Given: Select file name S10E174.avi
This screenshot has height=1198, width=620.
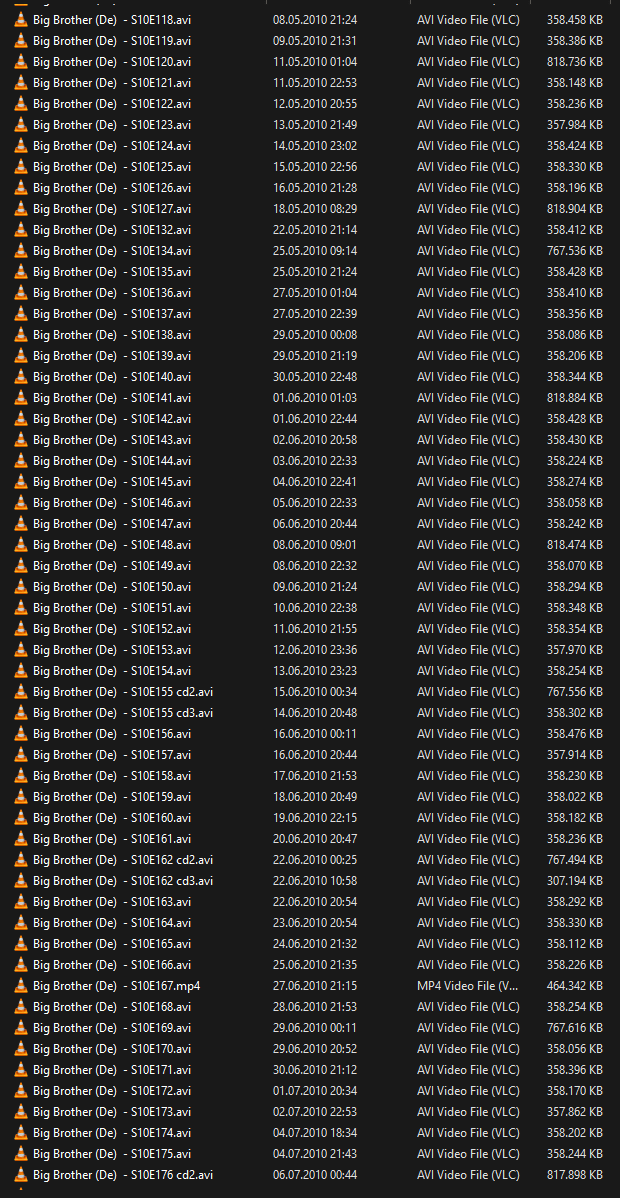Looking at the screenshot, I should (x=112, y=1133).
